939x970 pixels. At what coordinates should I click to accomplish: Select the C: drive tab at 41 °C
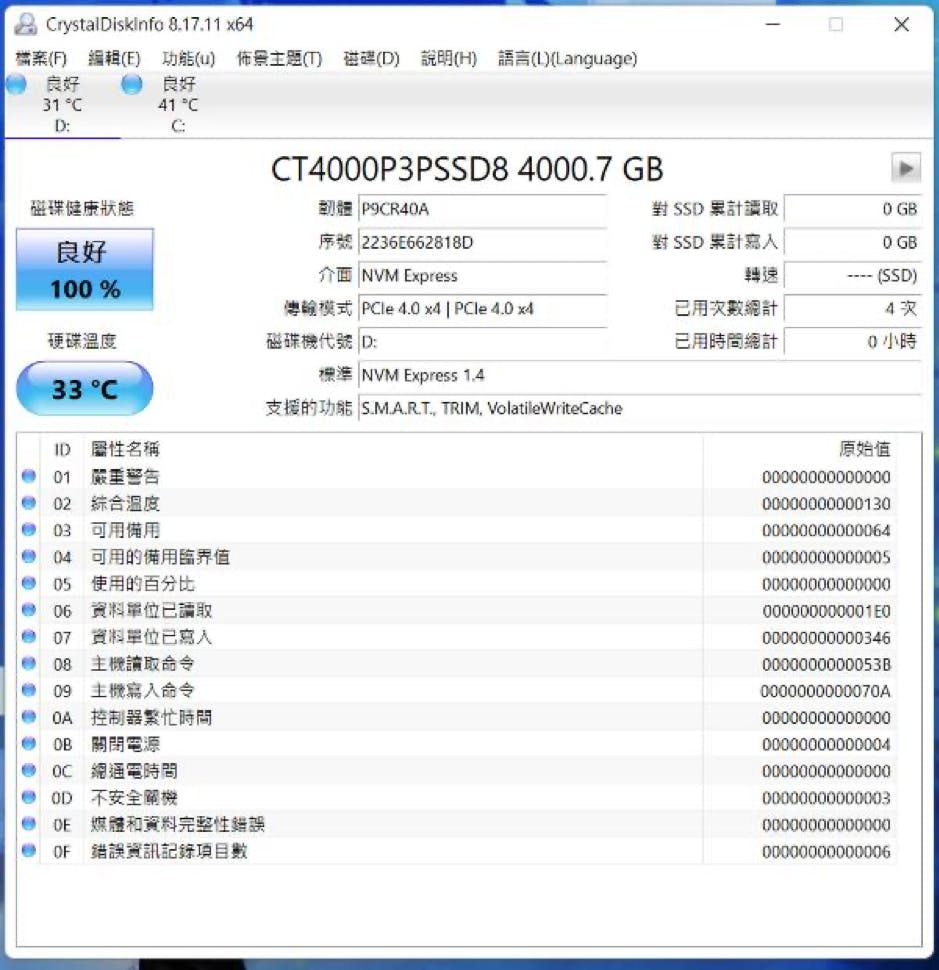click(178, 104)
